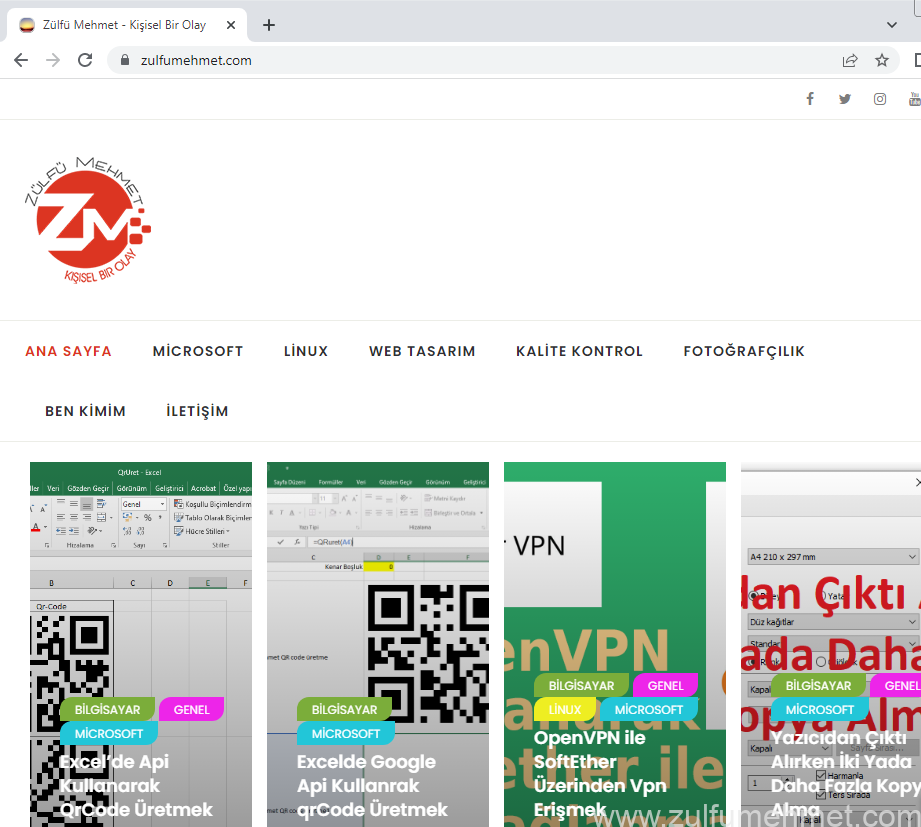Open the İLETİŞİM contact page
This screenshot has width=921, height=827.
tap(197, 411)
